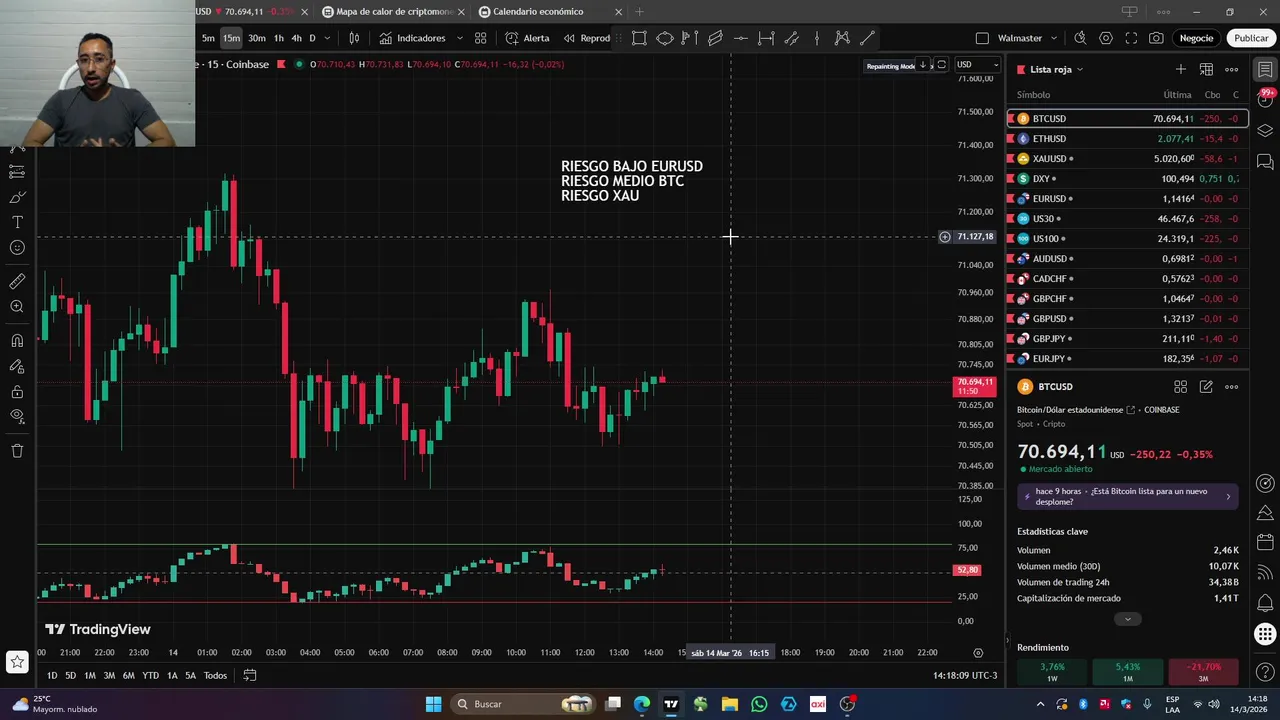Enter fullscreen chart mode
The width and height of the screenshot is (1280, 720).
[x=1131, y=38]
